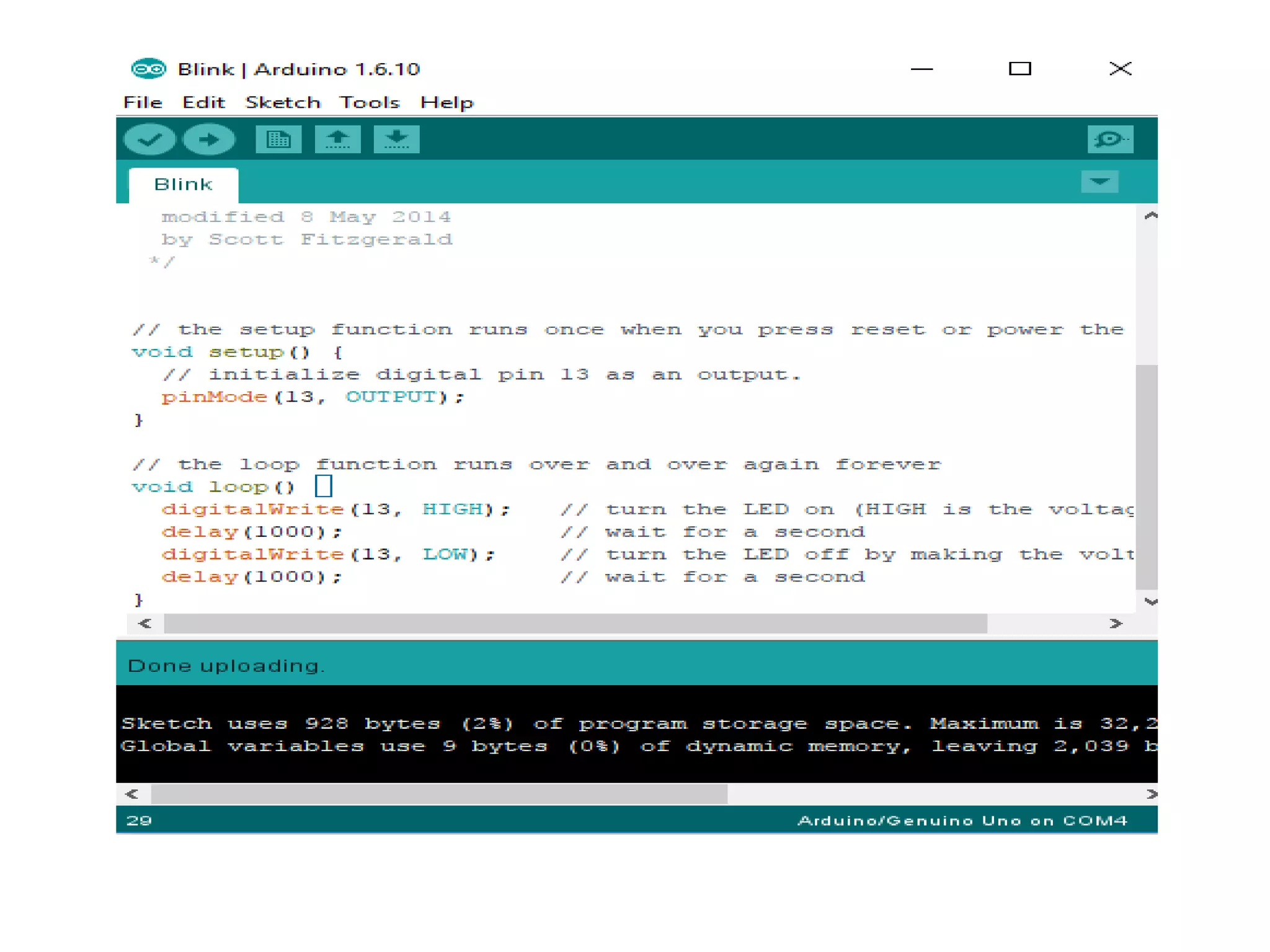Create a New sketch via toolbar icon
1270x952 pixels.
pyautogui.click(x=278, y=139)
